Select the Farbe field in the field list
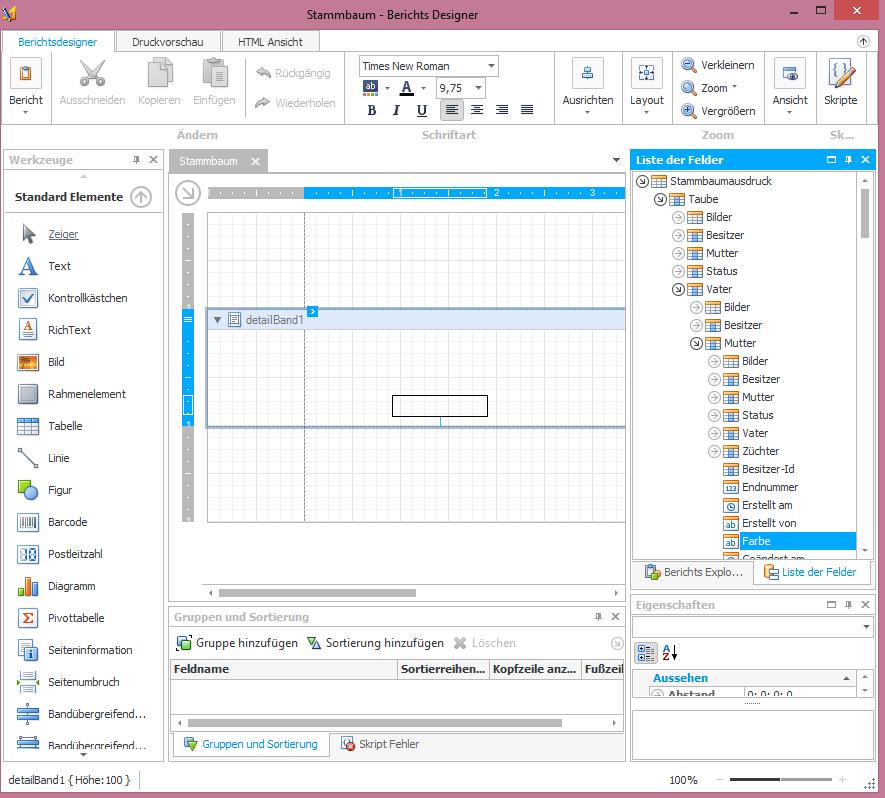This screenshot has height=798, width=885. (x=756, y=541)
